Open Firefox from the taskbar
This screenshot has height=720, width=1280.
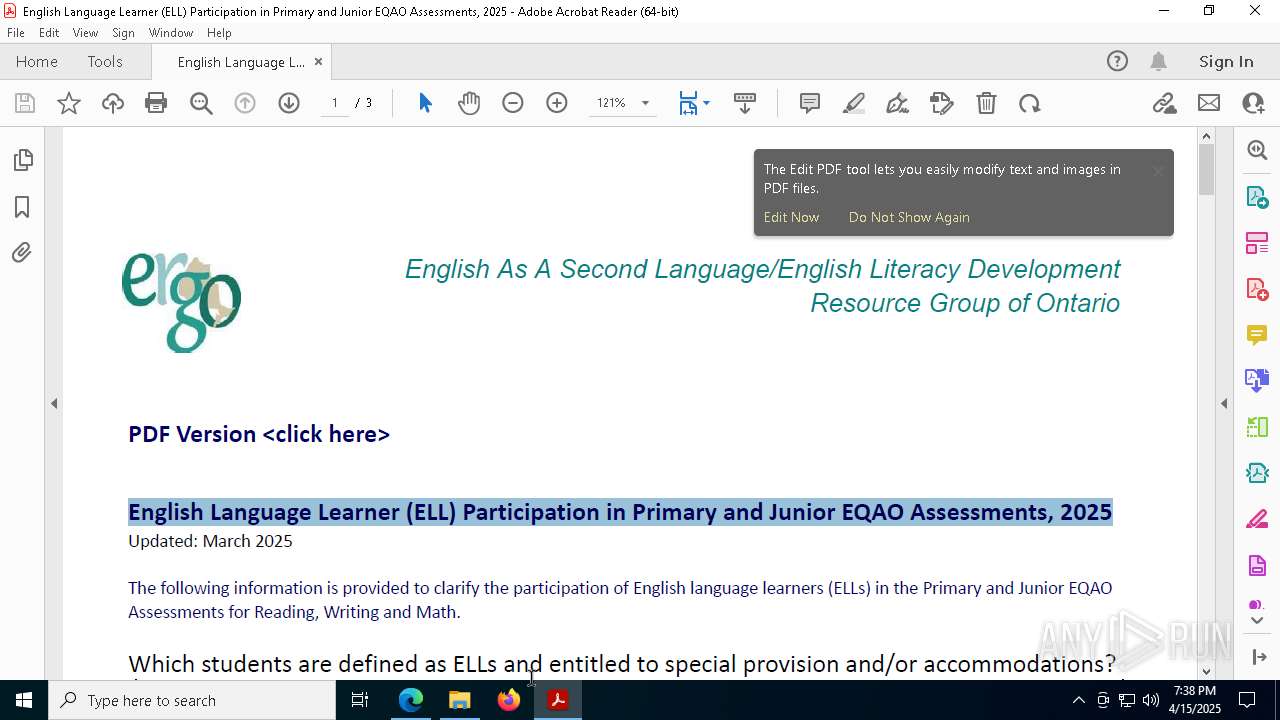[x=509, y=700]
